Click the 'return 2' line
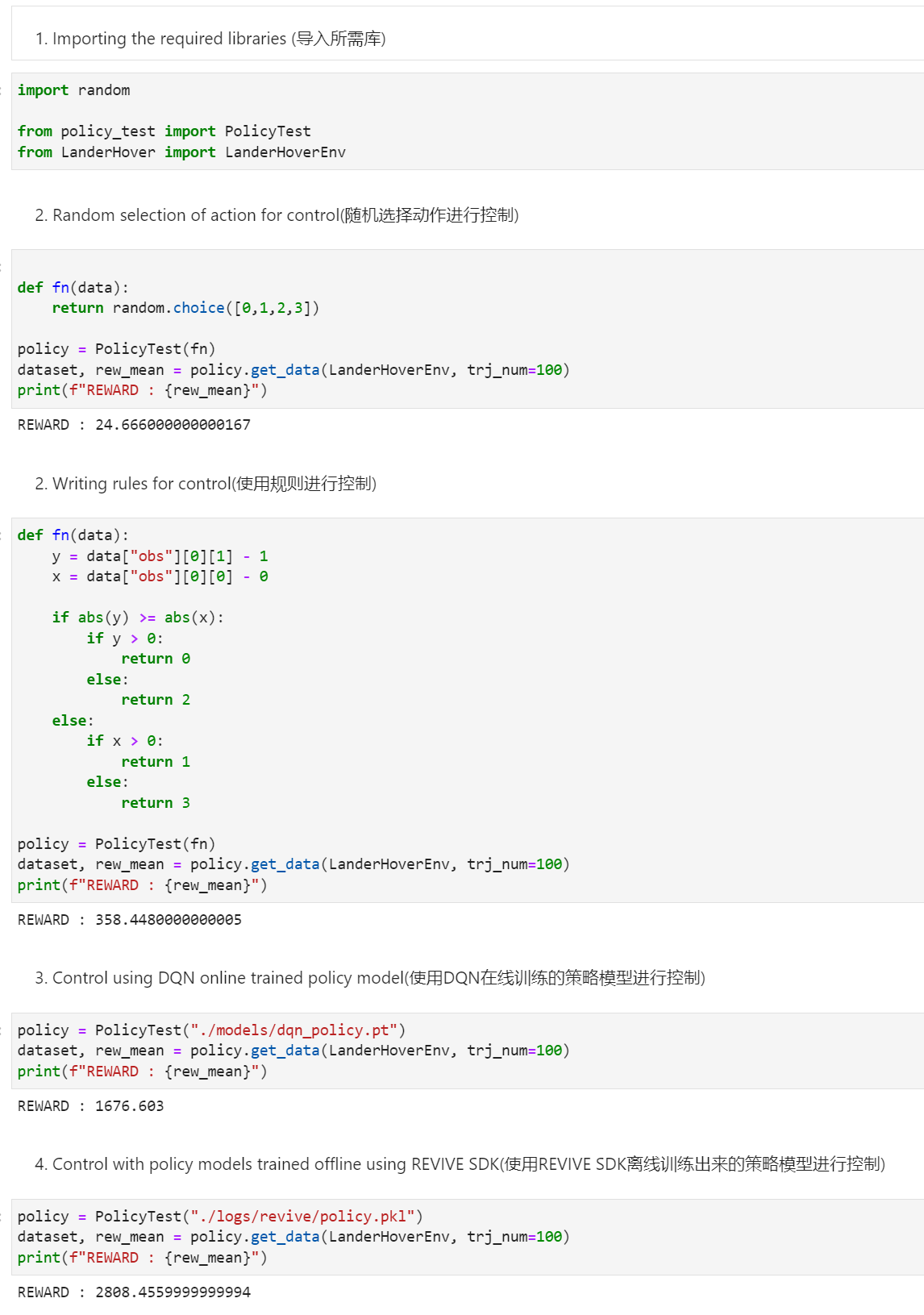 [156, 700]
